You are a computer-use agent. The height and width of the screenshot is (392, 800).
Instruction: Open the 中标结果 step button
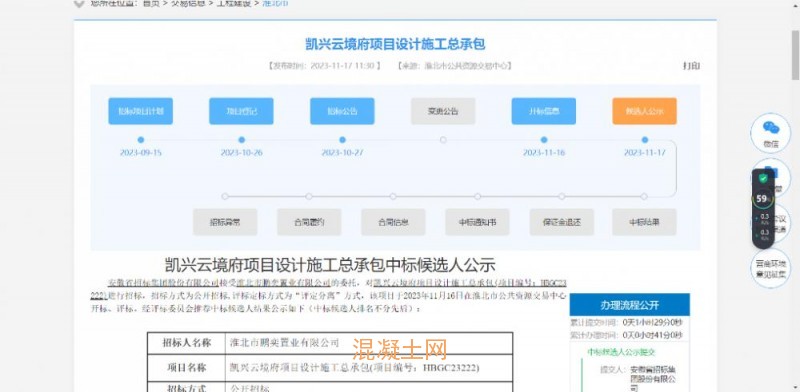pos(644,222)
